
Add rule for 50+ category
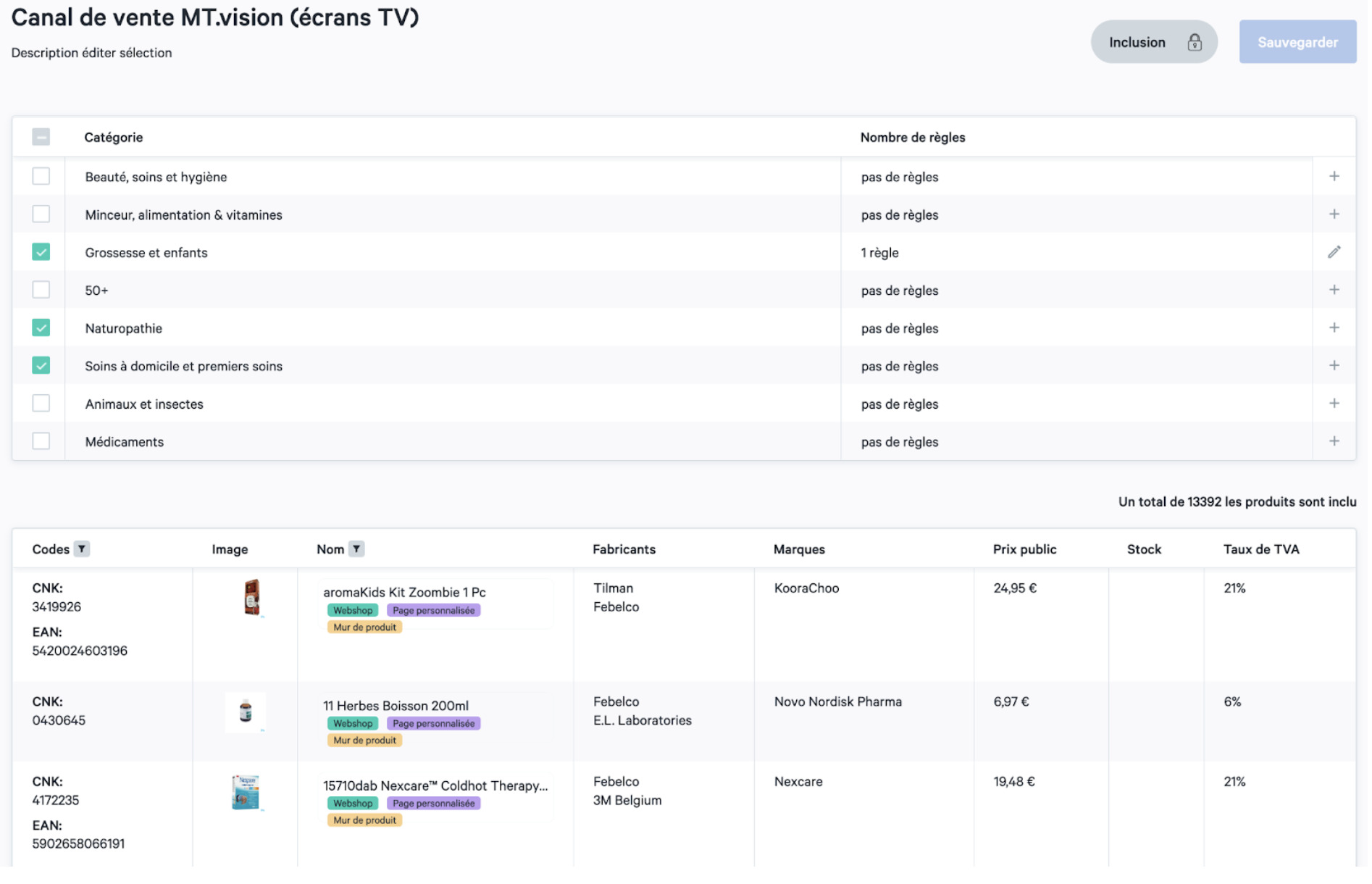1334,290
